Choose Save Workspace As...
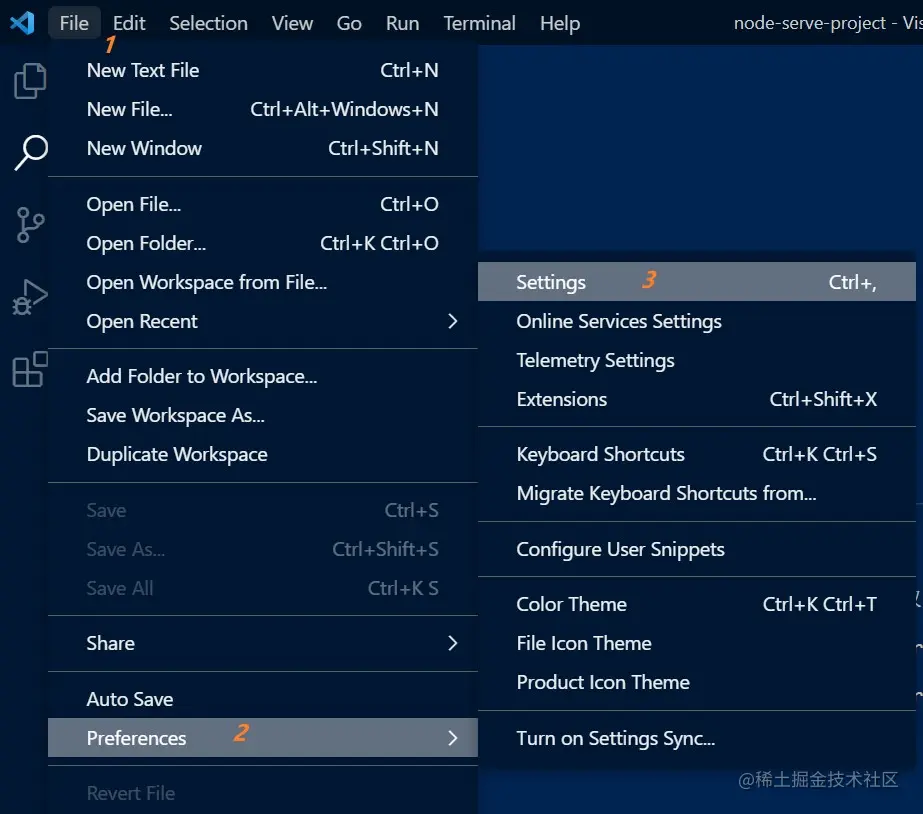This screenshot has width=923, height=814. click(x=263, y=416)
